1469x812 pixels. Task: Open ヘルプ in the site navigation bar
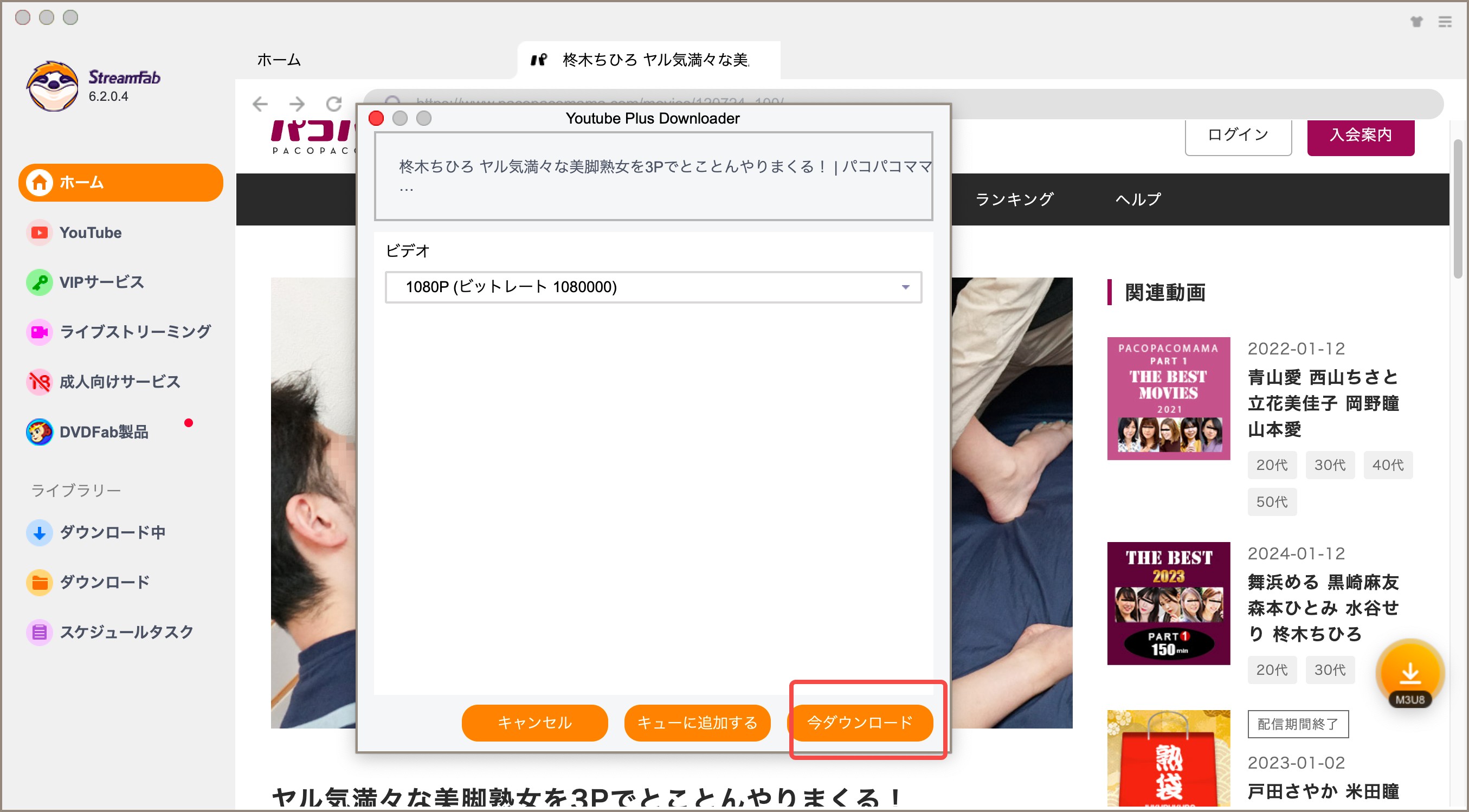(1138, 199)
